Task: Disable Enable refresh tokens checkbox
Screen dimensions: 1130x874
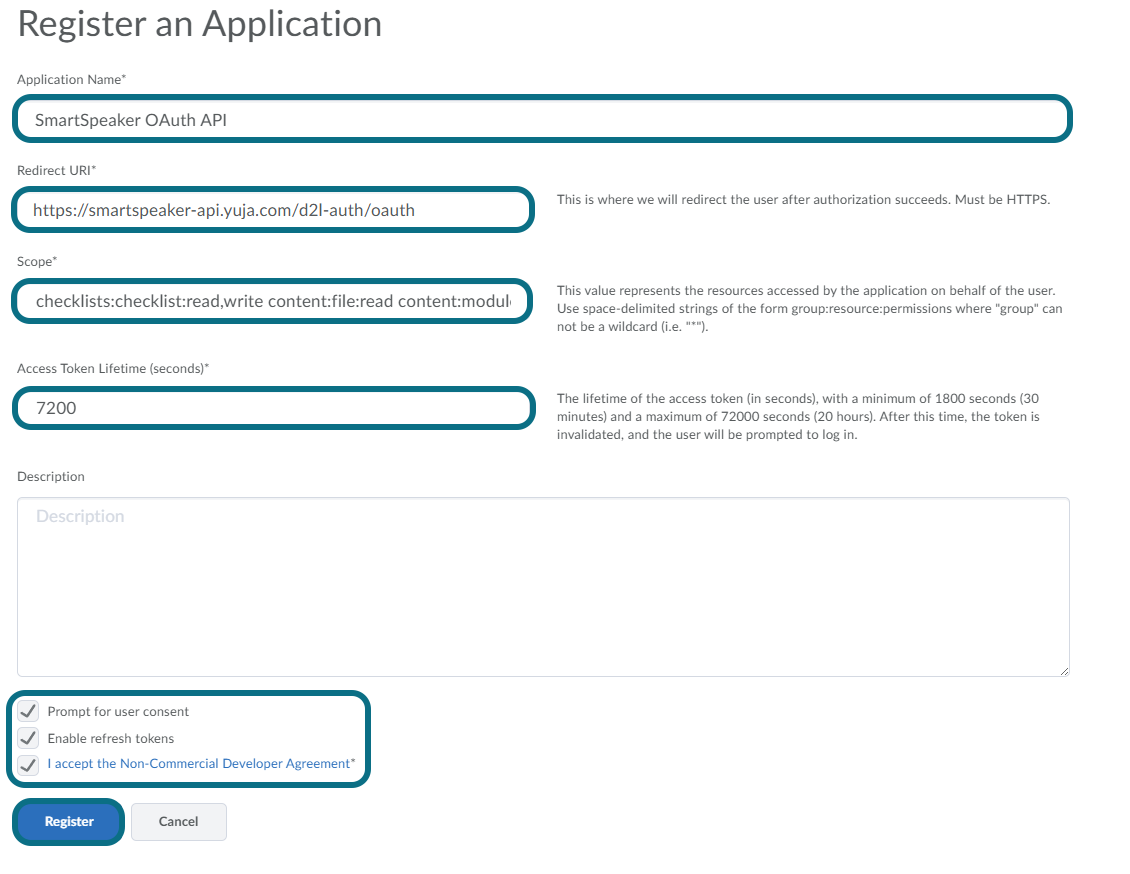Action: 27,738
